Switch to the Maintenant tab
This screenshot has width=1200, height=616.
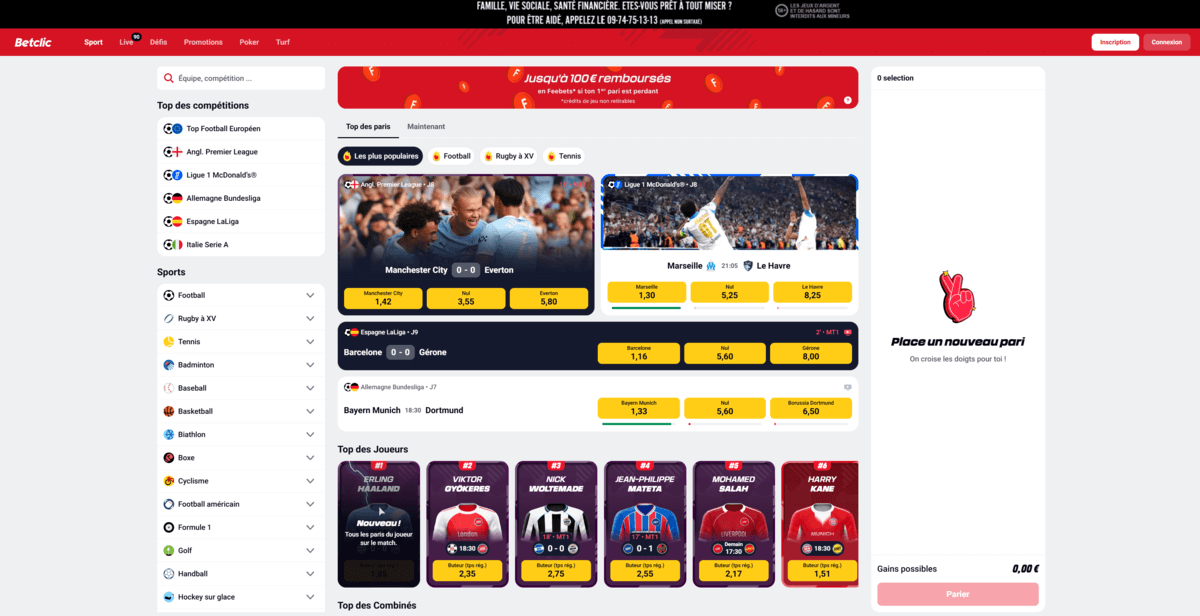point(426,127)
